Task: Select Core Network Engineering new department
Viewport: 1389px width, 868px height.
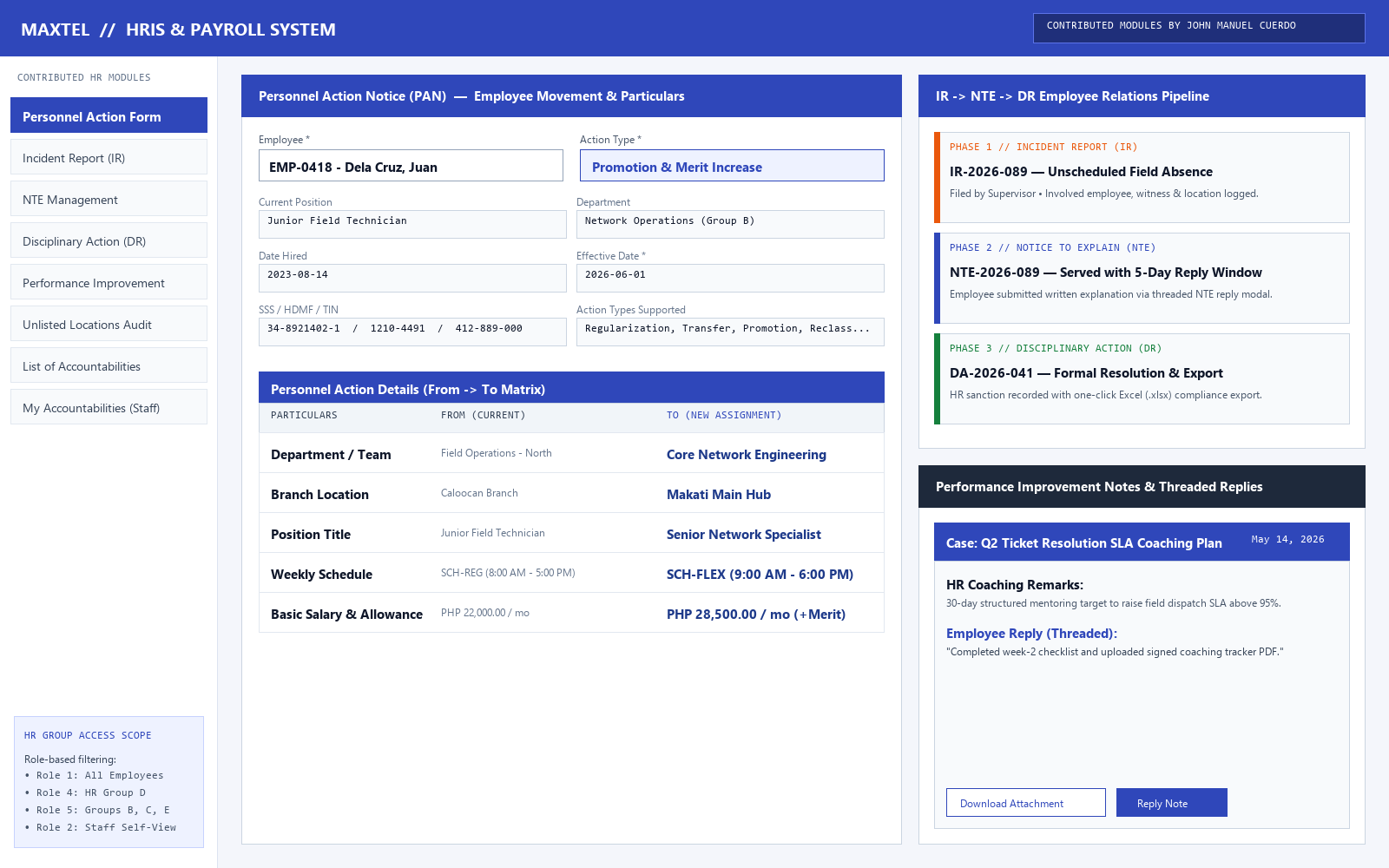Action: (x=746, y=455)
